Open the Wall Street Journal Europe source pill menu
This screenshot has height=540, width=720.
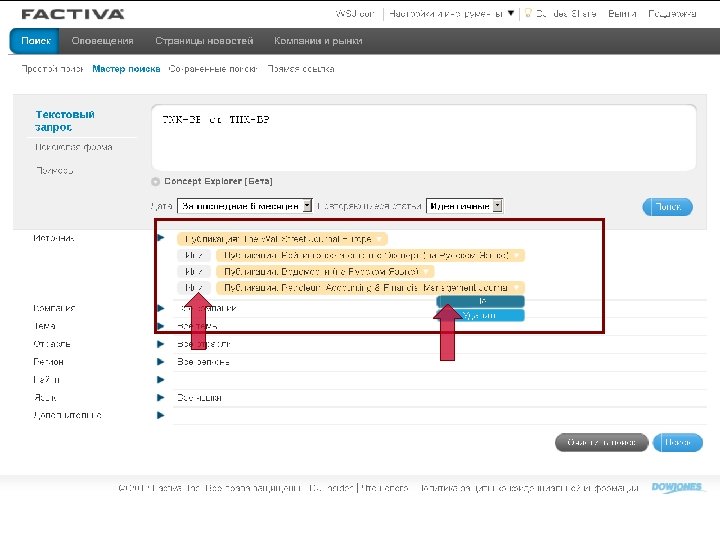pyautogui.click(x=380, y=239)
